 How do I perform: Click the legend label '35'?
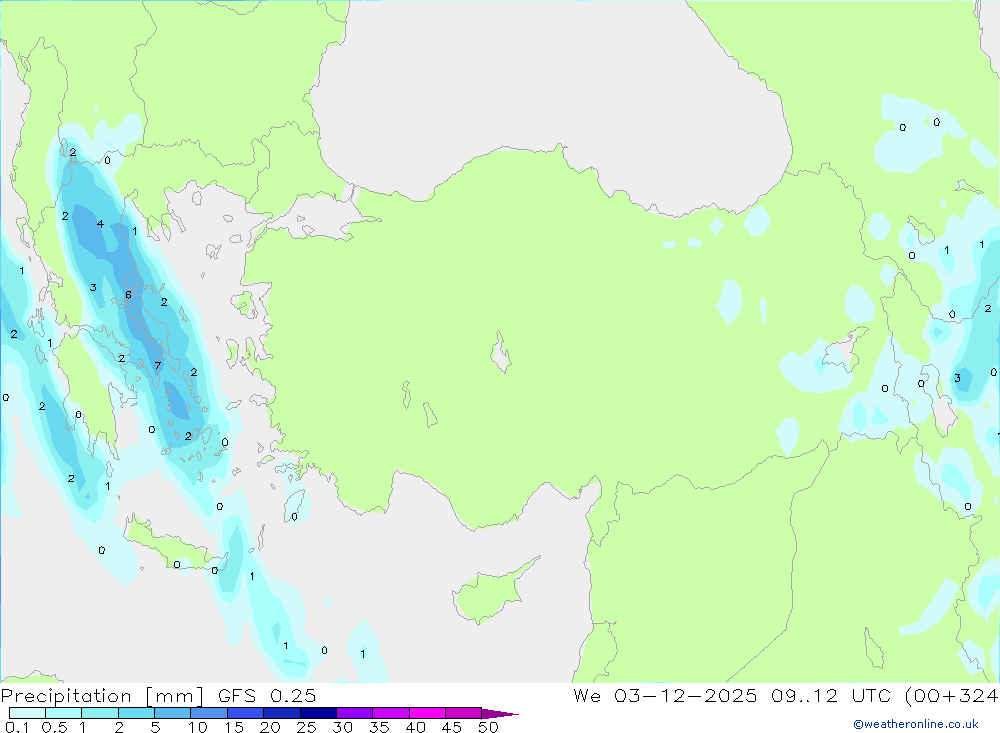click(379, 727)
